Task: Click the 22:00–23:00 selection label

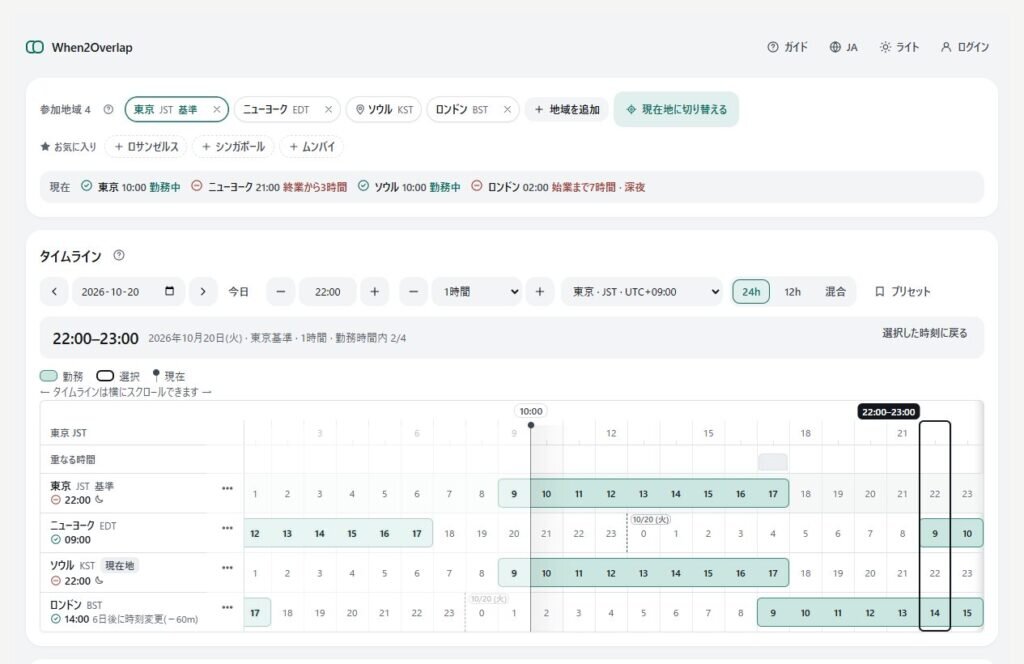Action: click(x=888, y=412)
